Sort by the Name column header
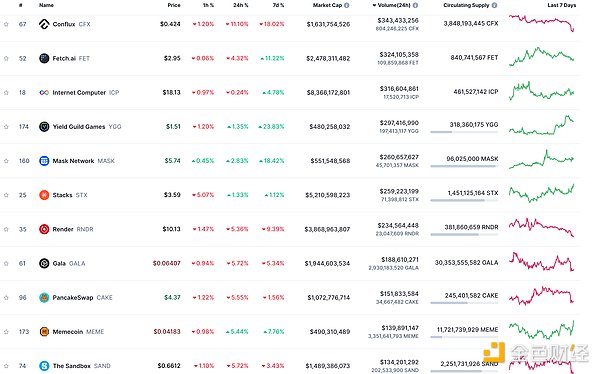The width and height of the screenshot is (600, 374). pyautogui.click(x=46, y=5)
